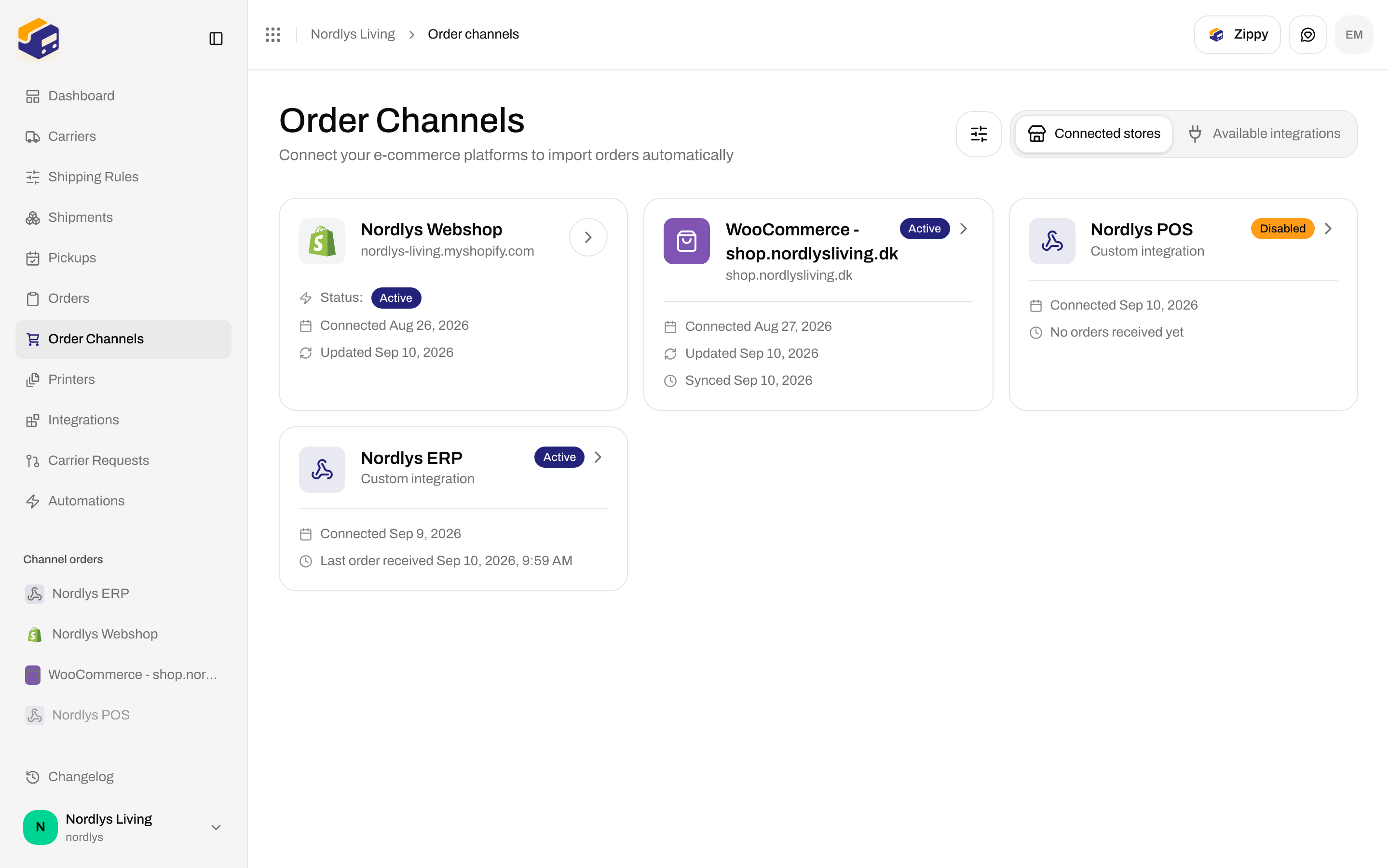Click WooCommerce - shop.nordlysliving.dk title
1389x868 pixels.
click(812, 242)
